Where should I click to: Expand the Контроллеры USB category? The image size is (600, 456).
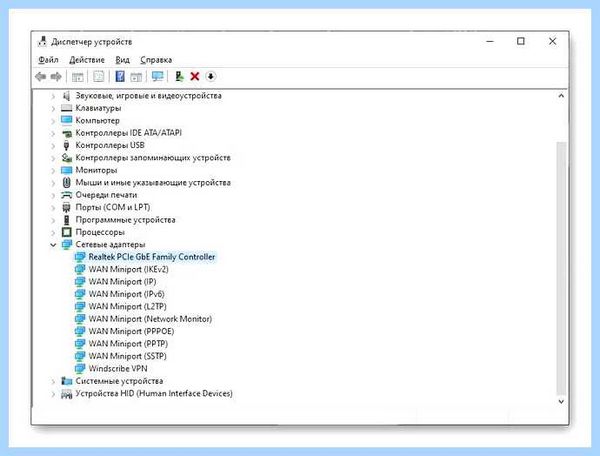(x=53, y=146)
